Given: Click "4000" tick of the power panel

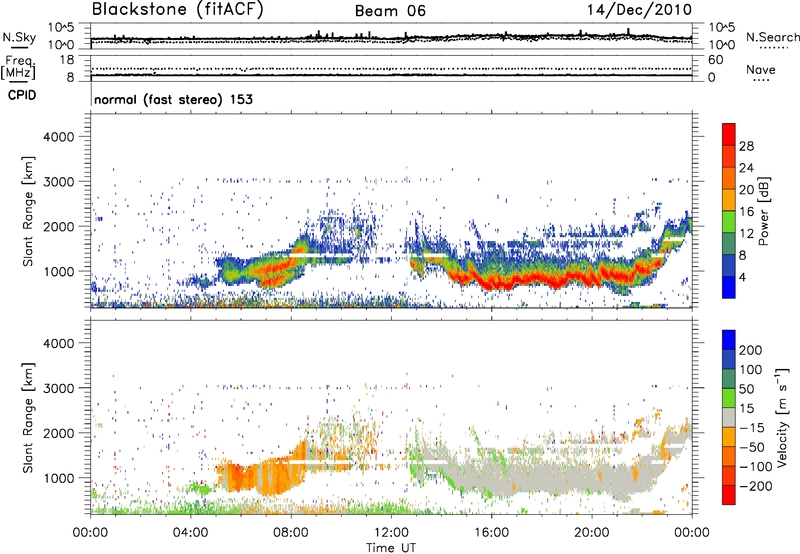Looking at the screenshot, I should point(59,137).
